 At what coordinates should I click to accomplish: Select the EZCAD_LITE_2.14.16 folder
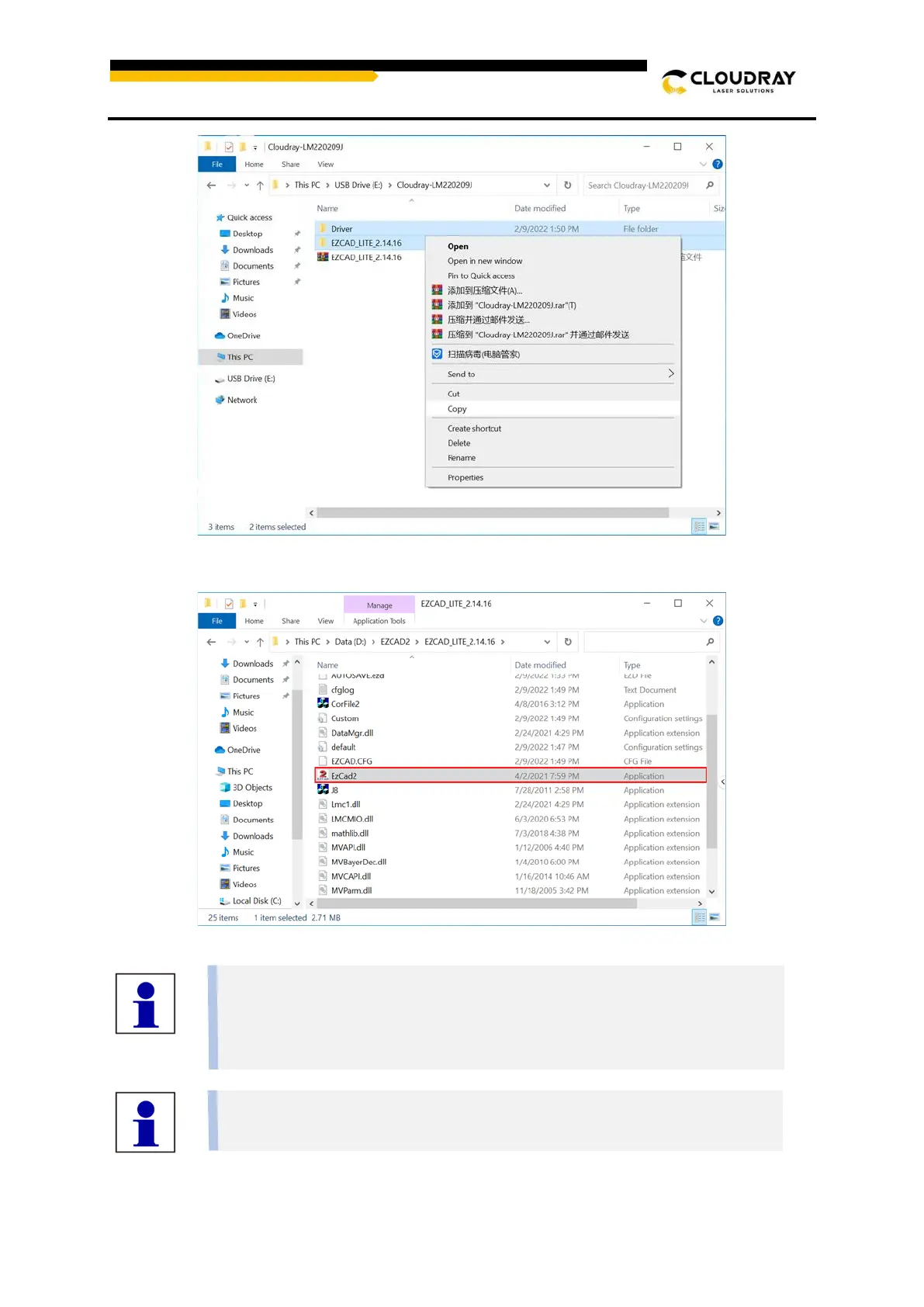pyautogui.click(x=366, y=244)
